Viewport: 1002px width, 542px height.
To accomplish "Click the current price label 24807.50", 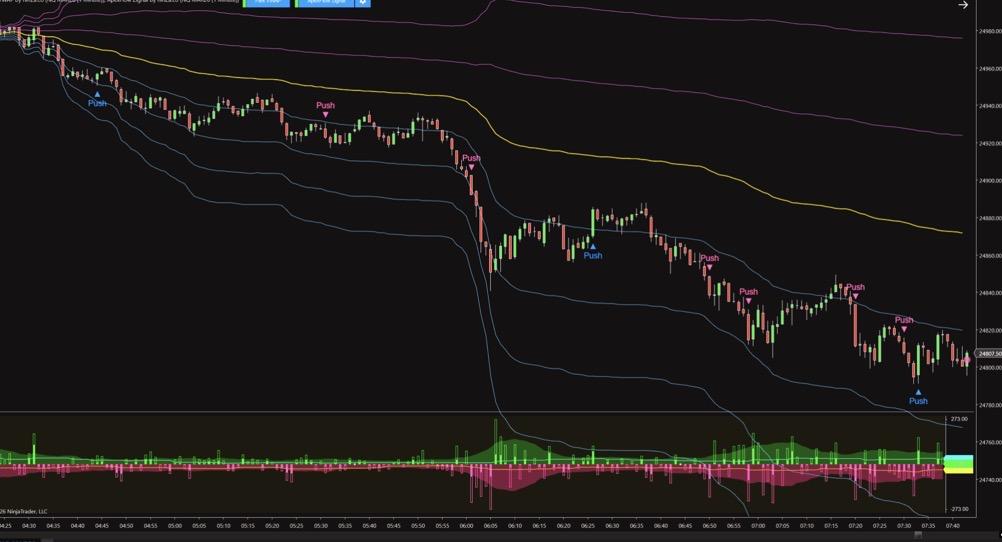I will click(988, 354).
